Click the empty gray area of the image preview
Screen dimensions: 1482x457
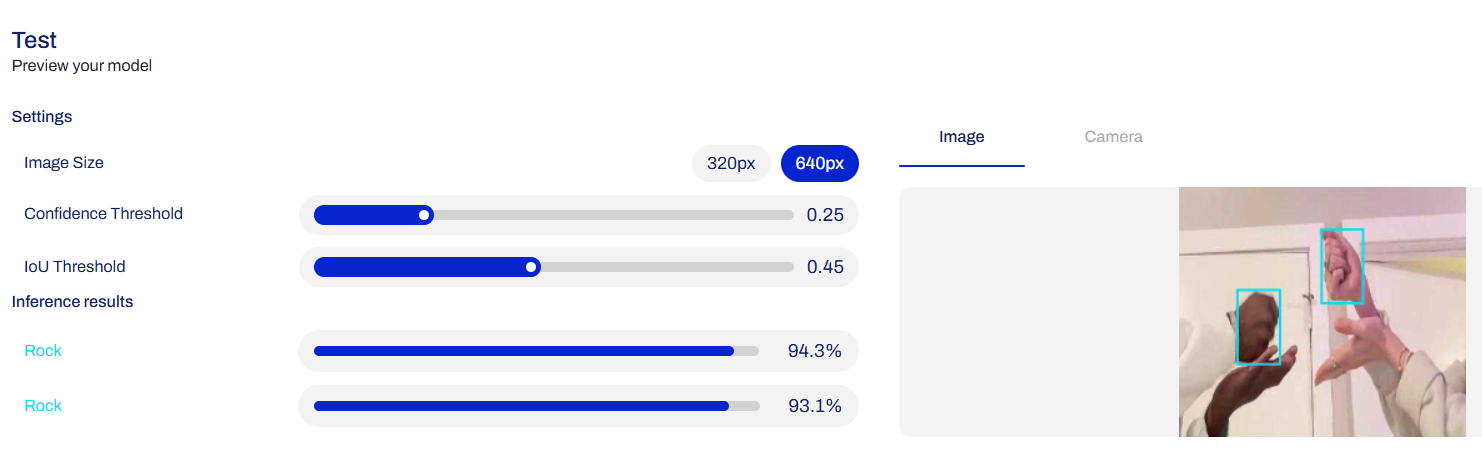[1039, 312]
